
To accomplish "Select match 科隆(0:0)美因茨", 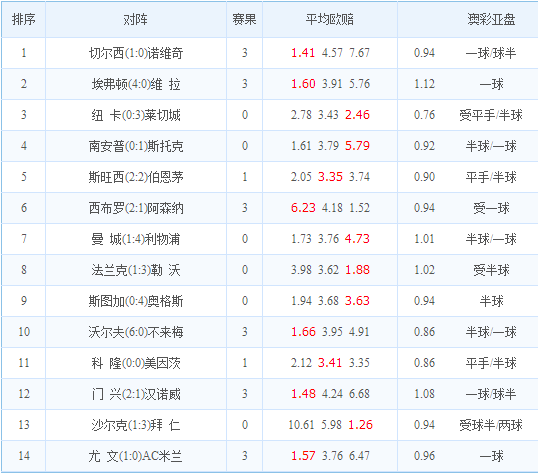I will click(136, 363).
